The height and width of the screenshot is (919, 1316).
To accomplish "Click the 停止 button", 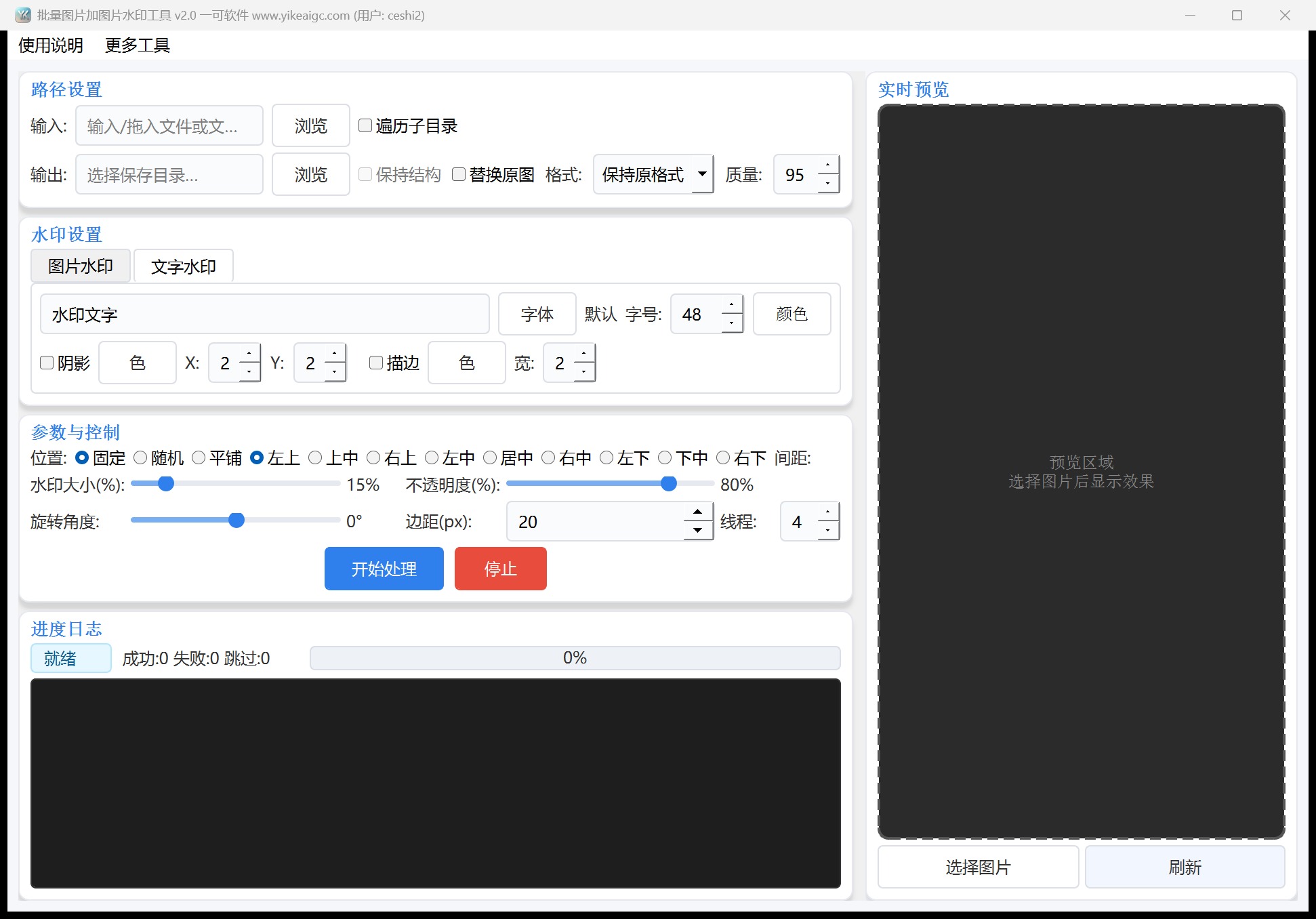I will pyautogui.click(x=501, y=569).
